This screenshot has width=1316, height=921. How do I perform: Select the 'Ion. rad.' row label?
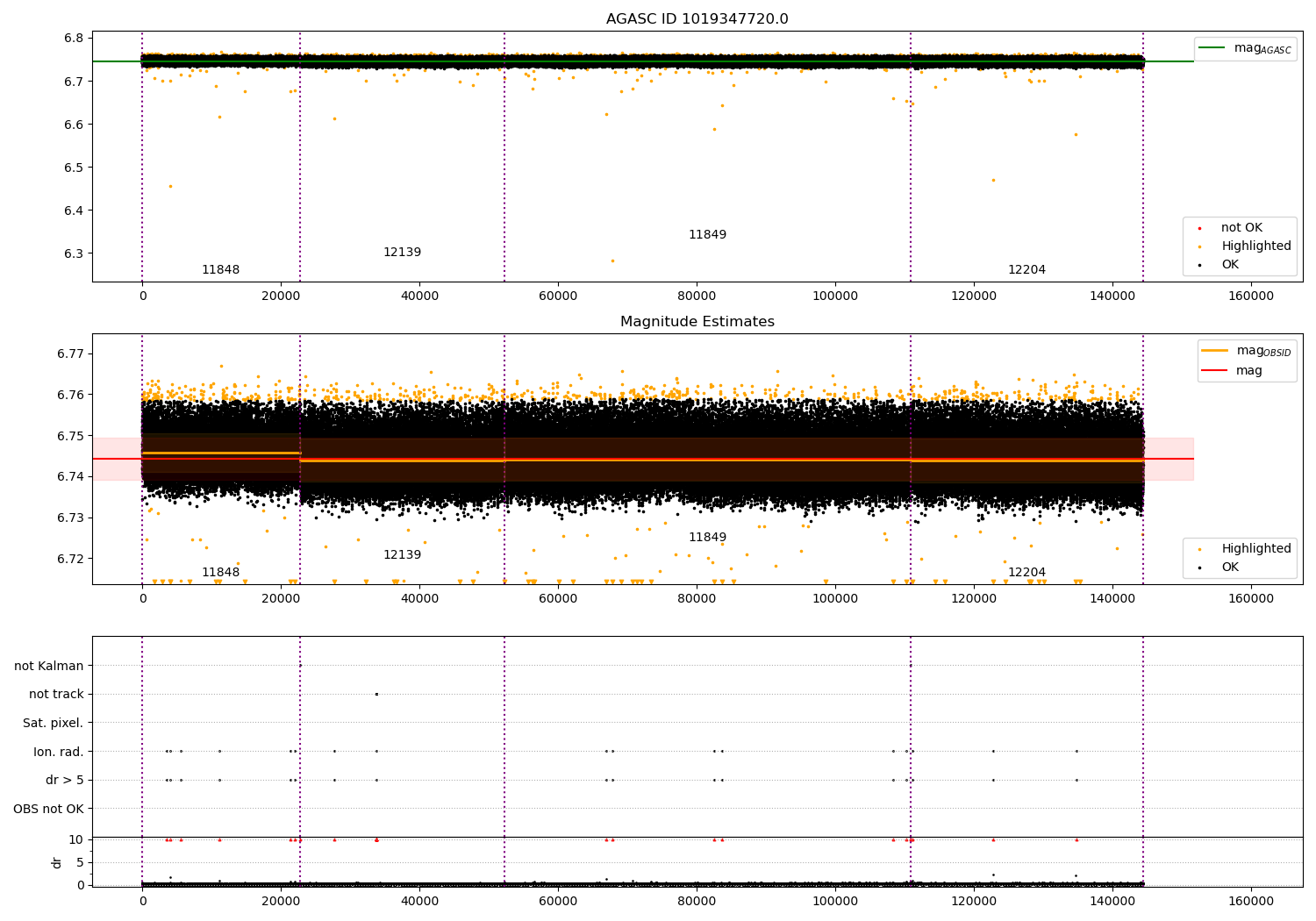(x=59, y=752)
